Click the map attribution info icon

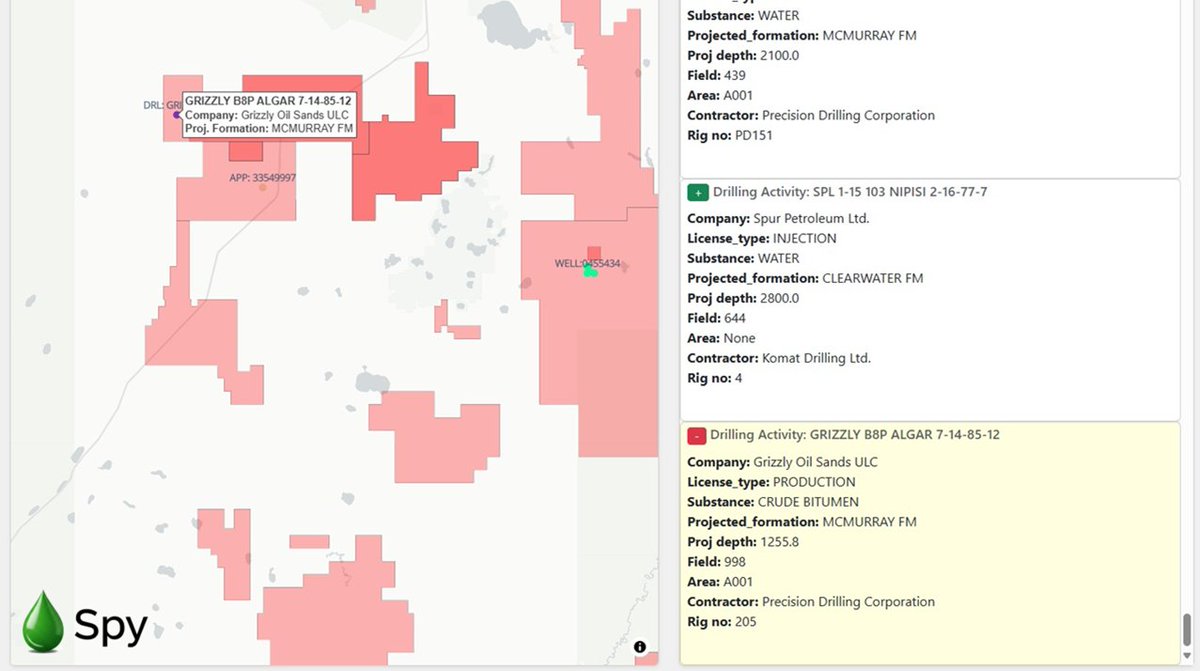[x=640, y=647]
